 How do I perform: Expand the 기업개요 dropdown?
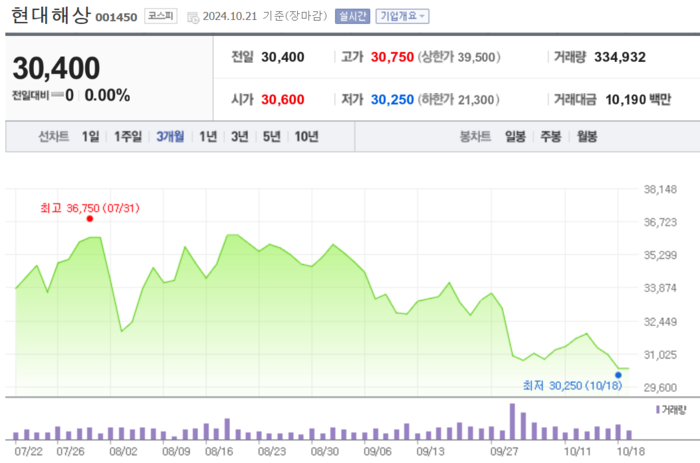point(402,16)
